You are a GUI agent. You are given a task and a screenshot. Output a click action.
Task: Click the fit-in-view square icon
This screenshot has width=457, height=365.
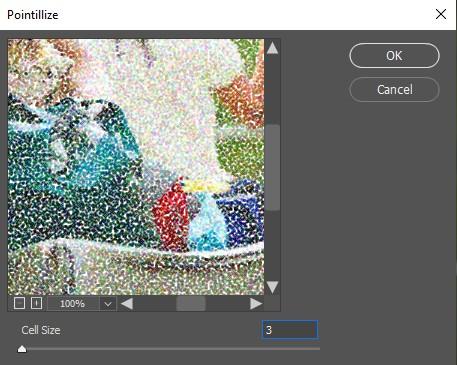pos(19,303)
